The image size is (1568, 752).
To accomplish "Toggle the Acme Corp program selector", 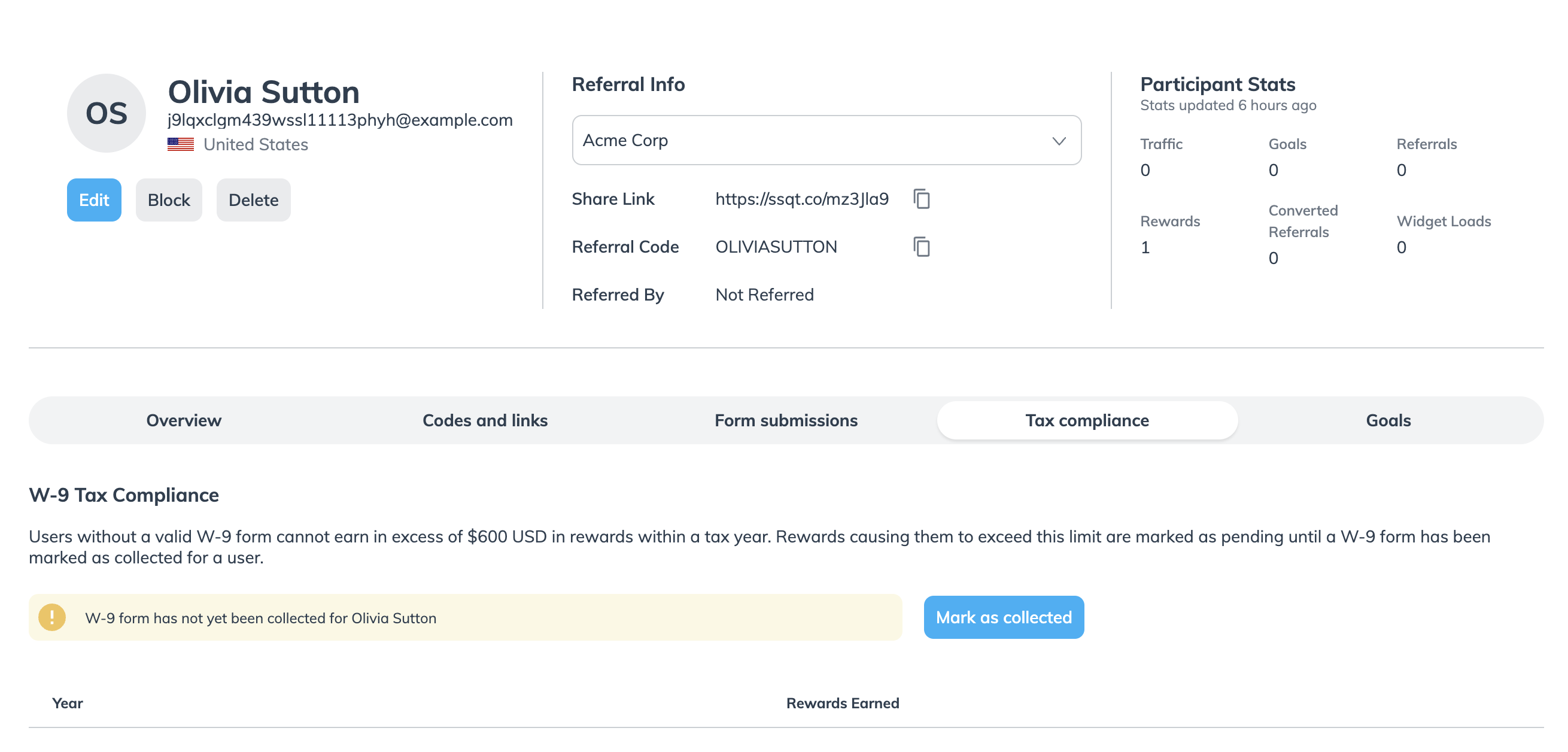I will [826, 140].
